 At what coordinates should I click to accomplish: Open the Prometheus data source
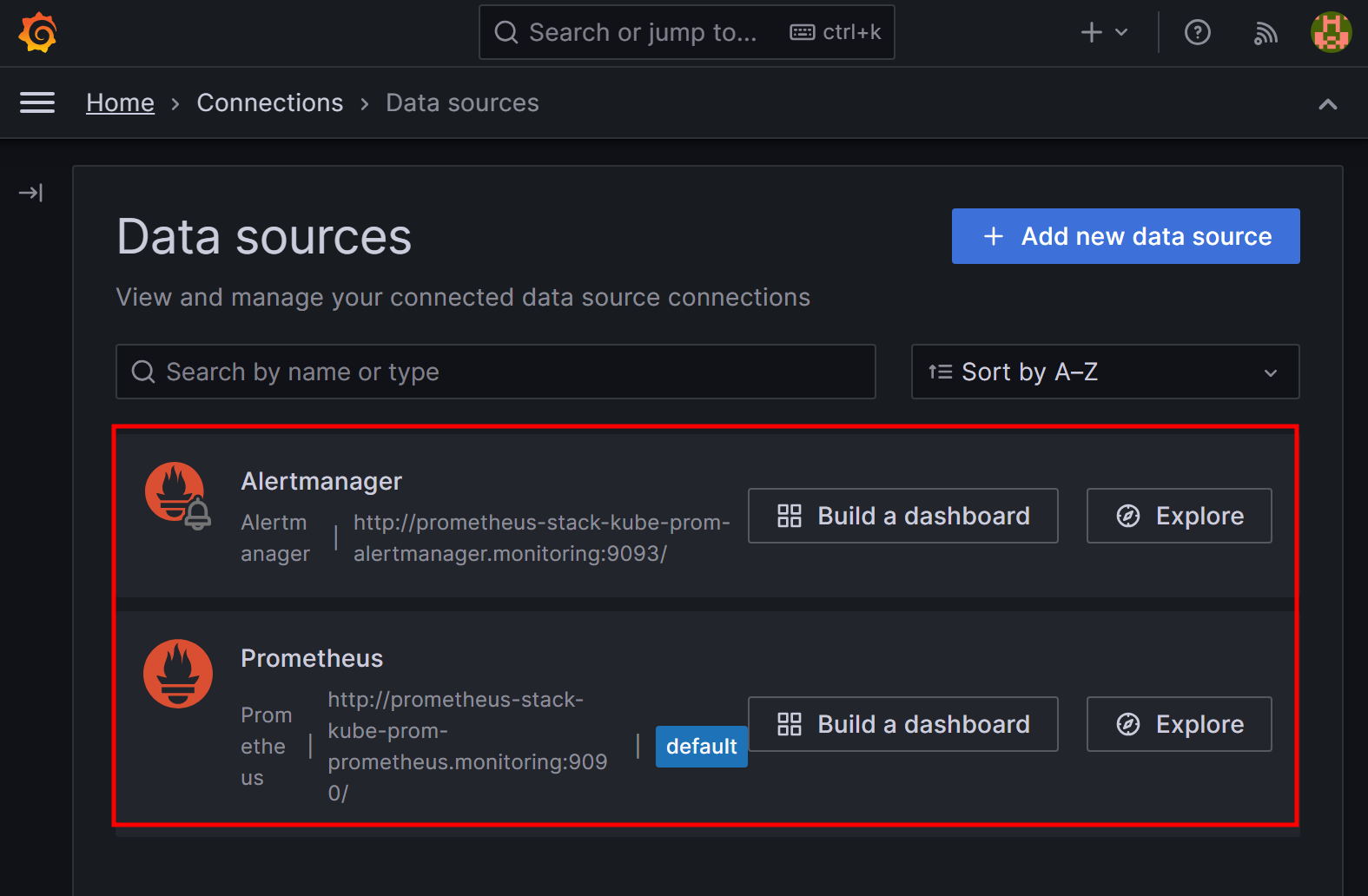pyautogui.click(x=312, y=658)
